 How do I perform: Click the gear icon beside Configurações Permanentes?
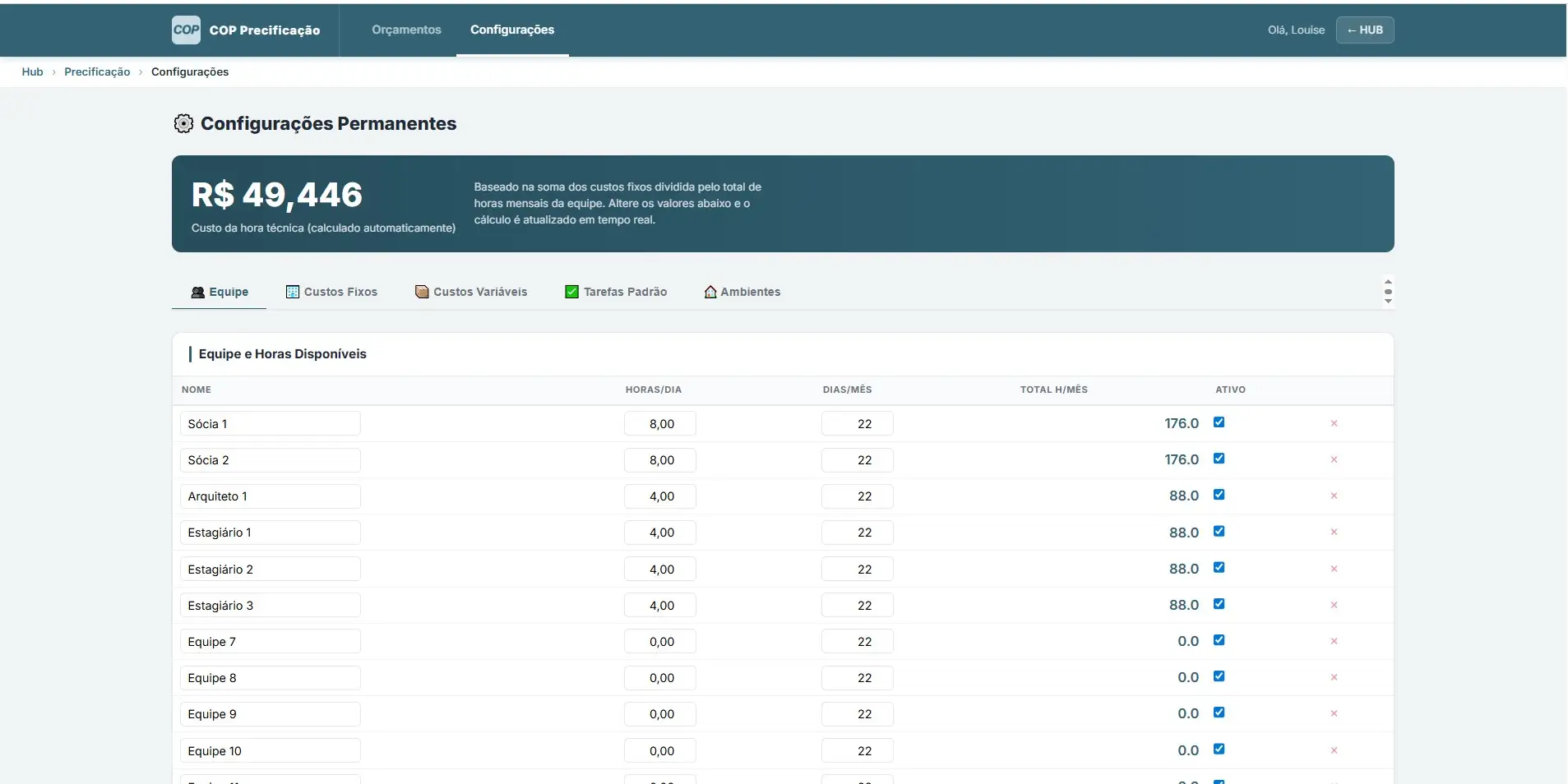(x=183, y=124)
